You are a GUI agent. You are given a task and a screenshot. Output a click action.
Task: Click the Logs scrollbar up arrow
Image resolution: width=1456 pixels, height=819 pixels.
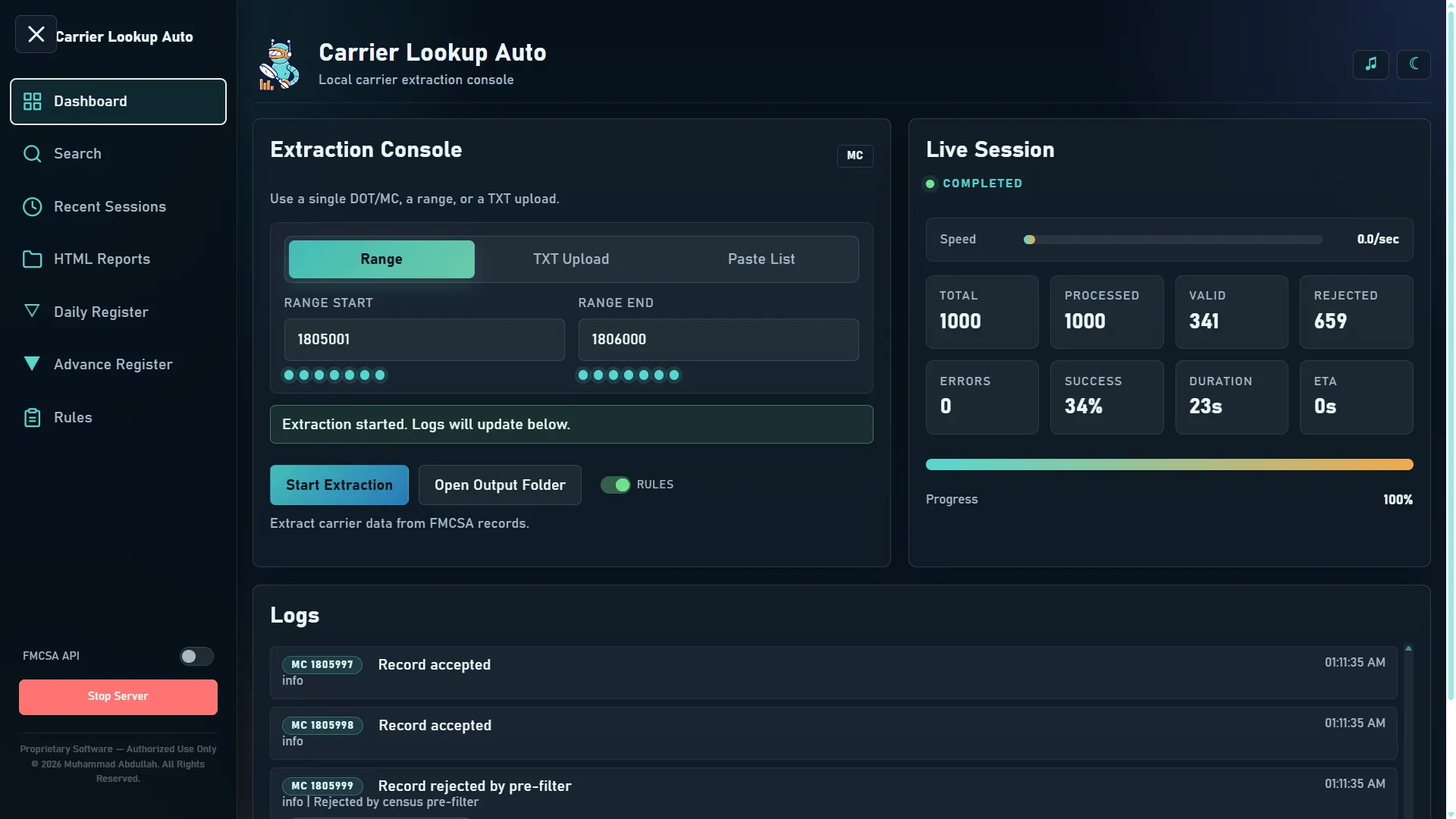pos(1408,649)
